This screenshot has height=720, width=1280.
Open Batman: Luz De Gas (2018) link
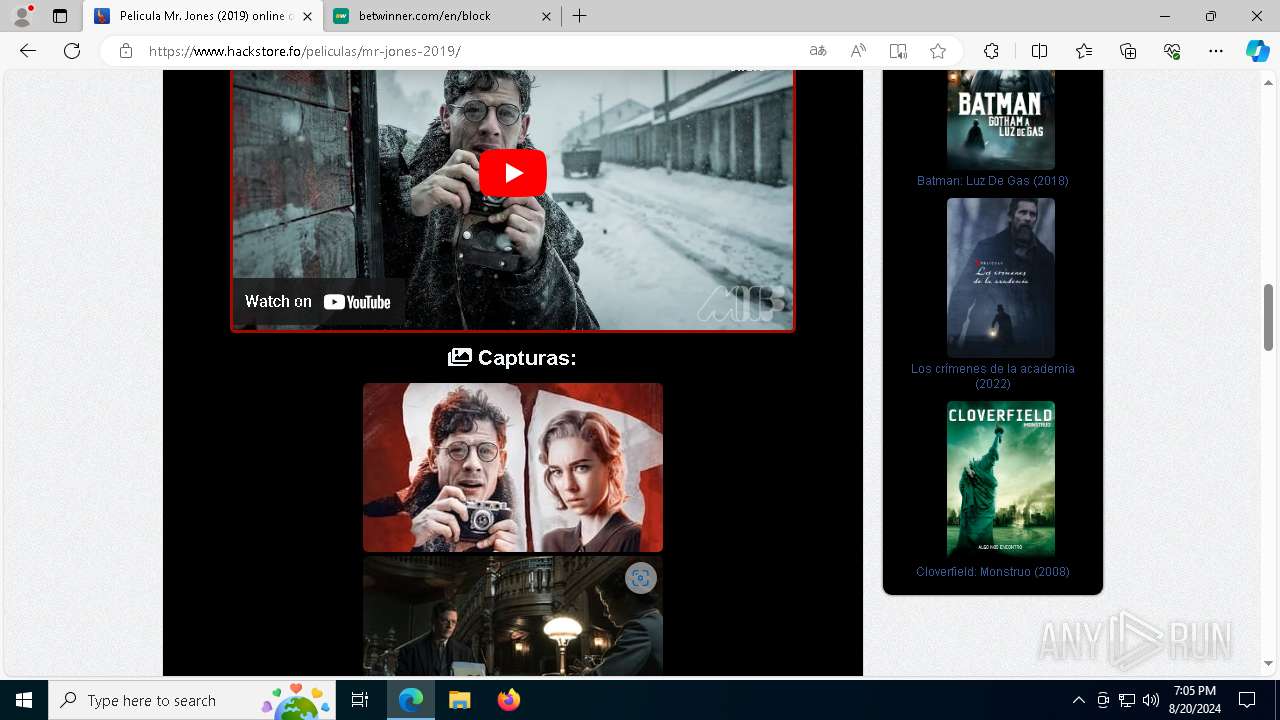click(x=993, y=181)
